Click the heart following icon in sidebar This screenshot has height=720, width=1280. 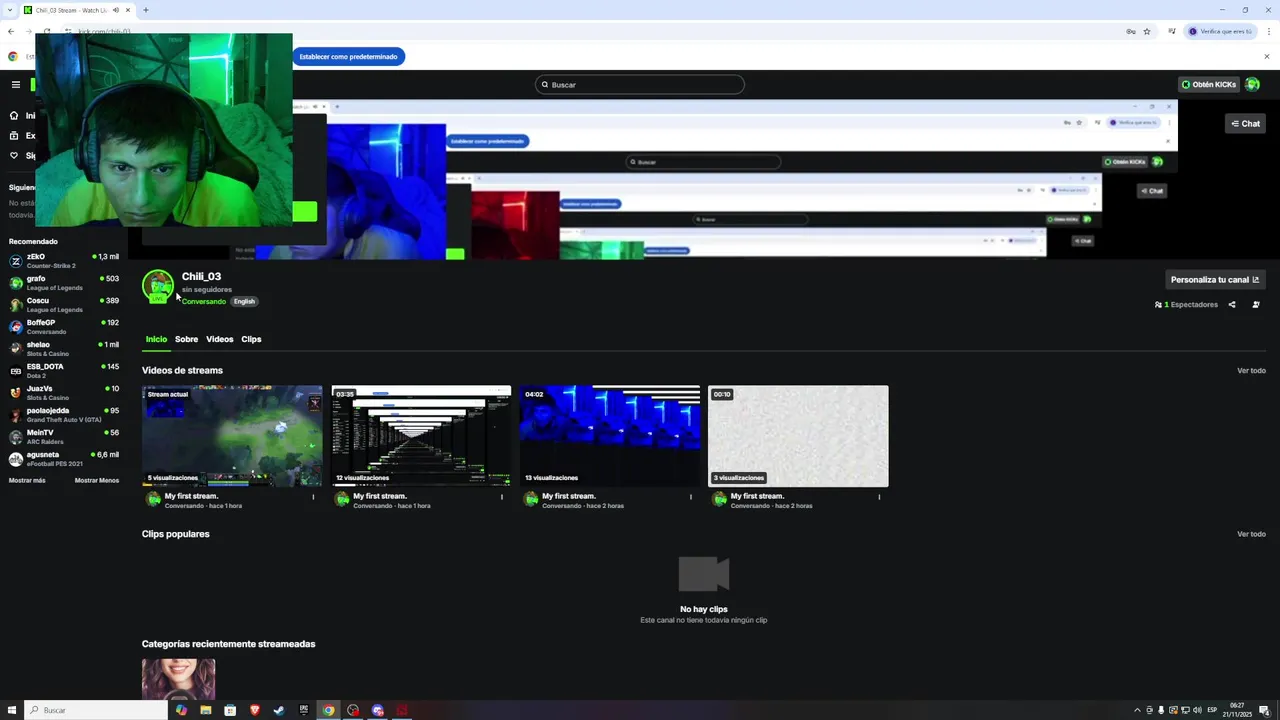(x=14, y=156)
